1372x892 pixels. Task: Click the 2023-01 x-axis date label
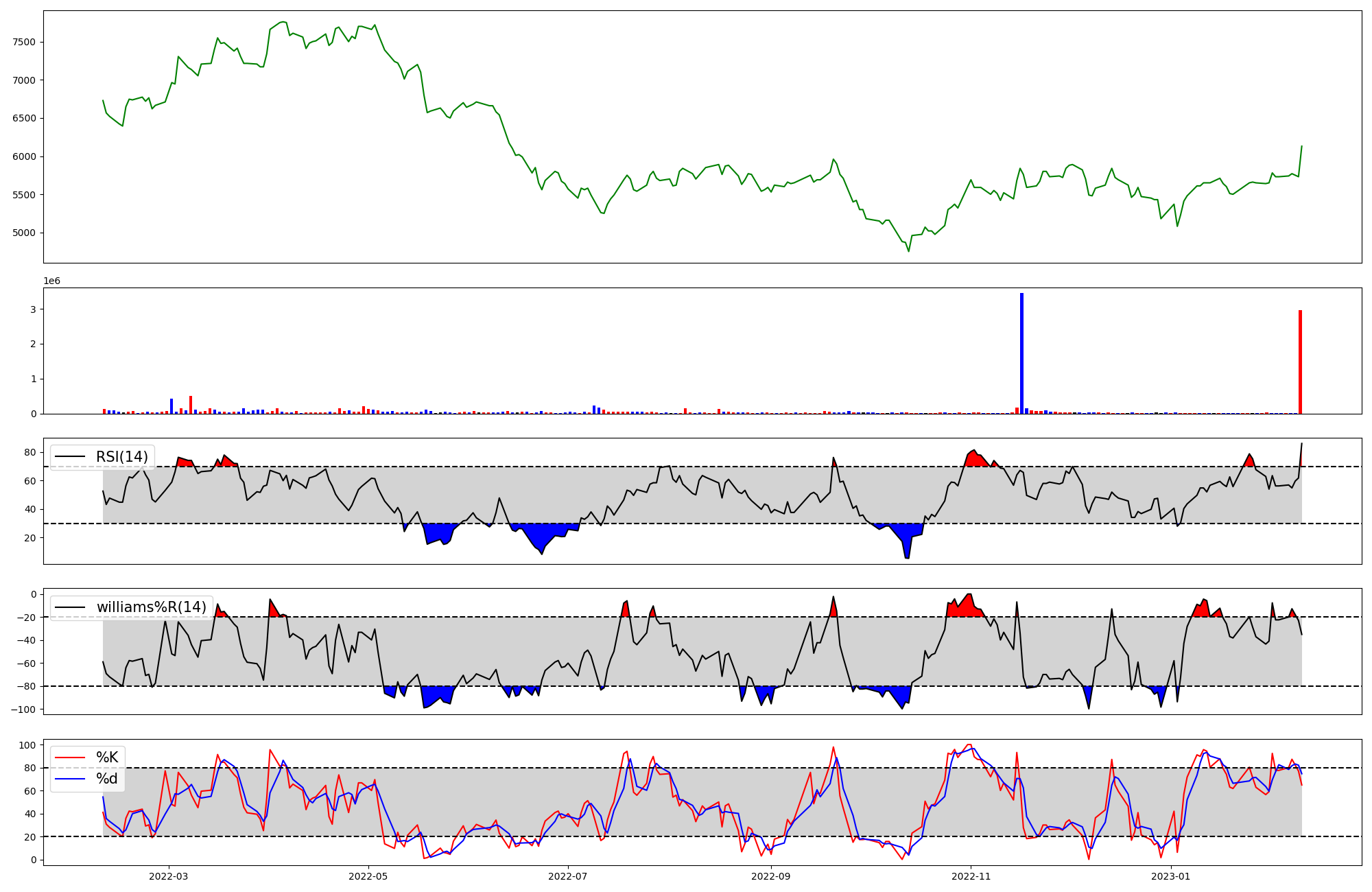point(1171,876)
